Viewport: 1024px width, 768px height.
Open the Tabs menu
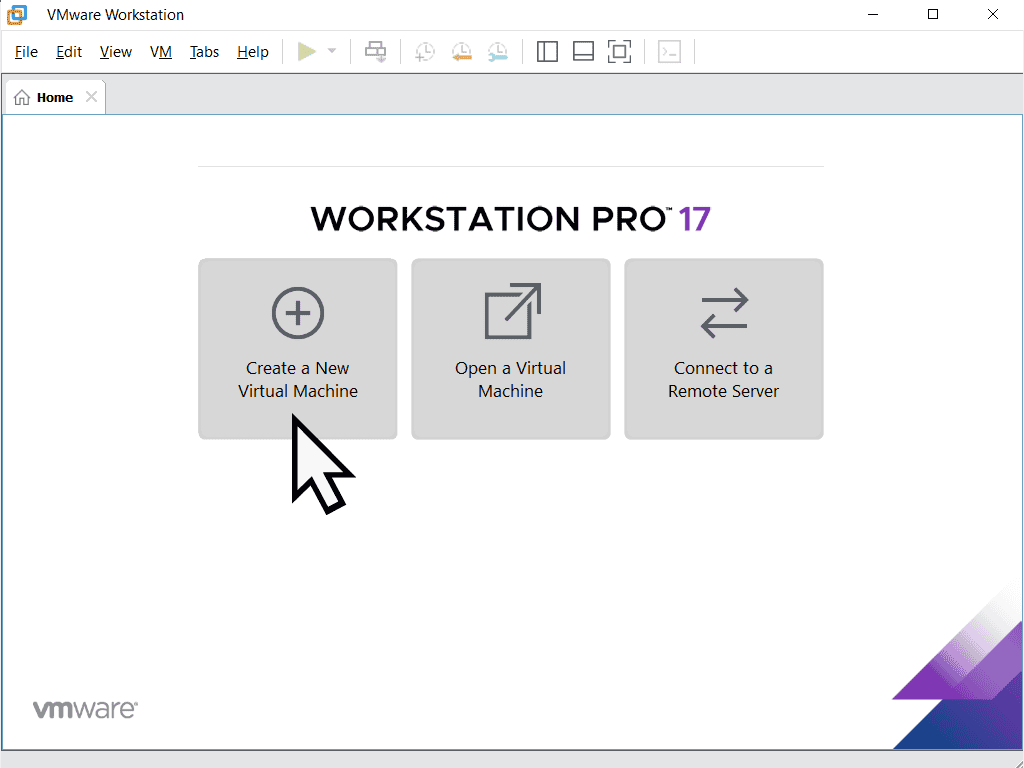[x=204, y=52]
